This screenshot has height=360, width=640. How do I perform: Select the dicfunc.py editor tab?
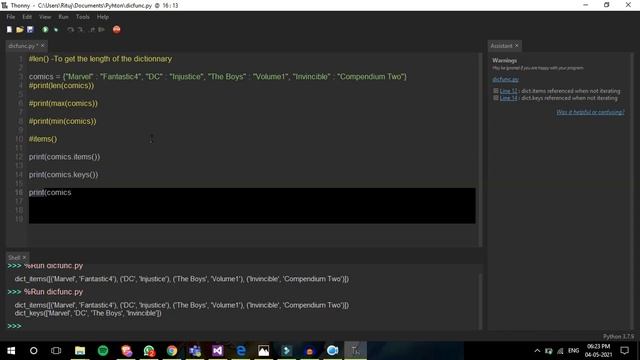(23, 46)
